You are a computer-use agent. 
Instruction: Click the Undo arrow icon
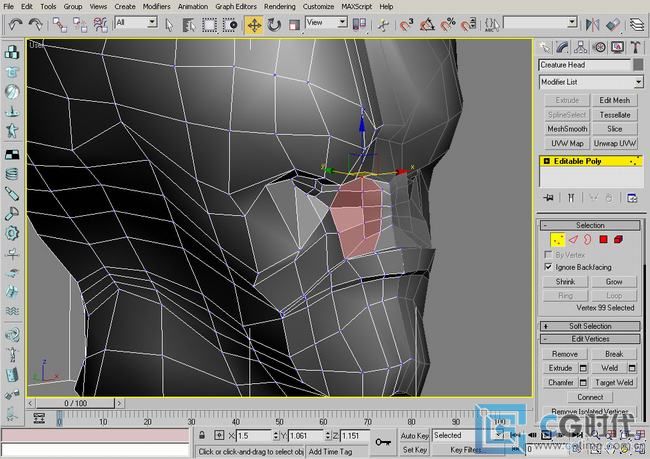coord(15,25)
